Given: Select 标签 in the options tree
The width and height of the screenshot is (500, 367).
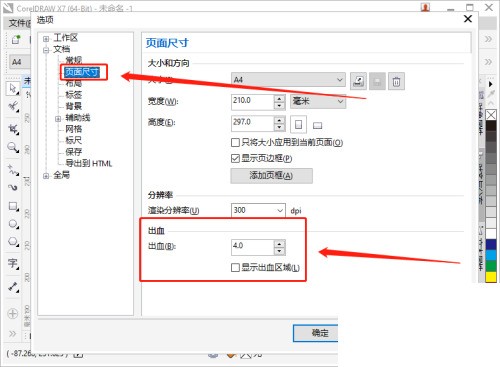Looking at the screenshot, I should coord(73,95).
